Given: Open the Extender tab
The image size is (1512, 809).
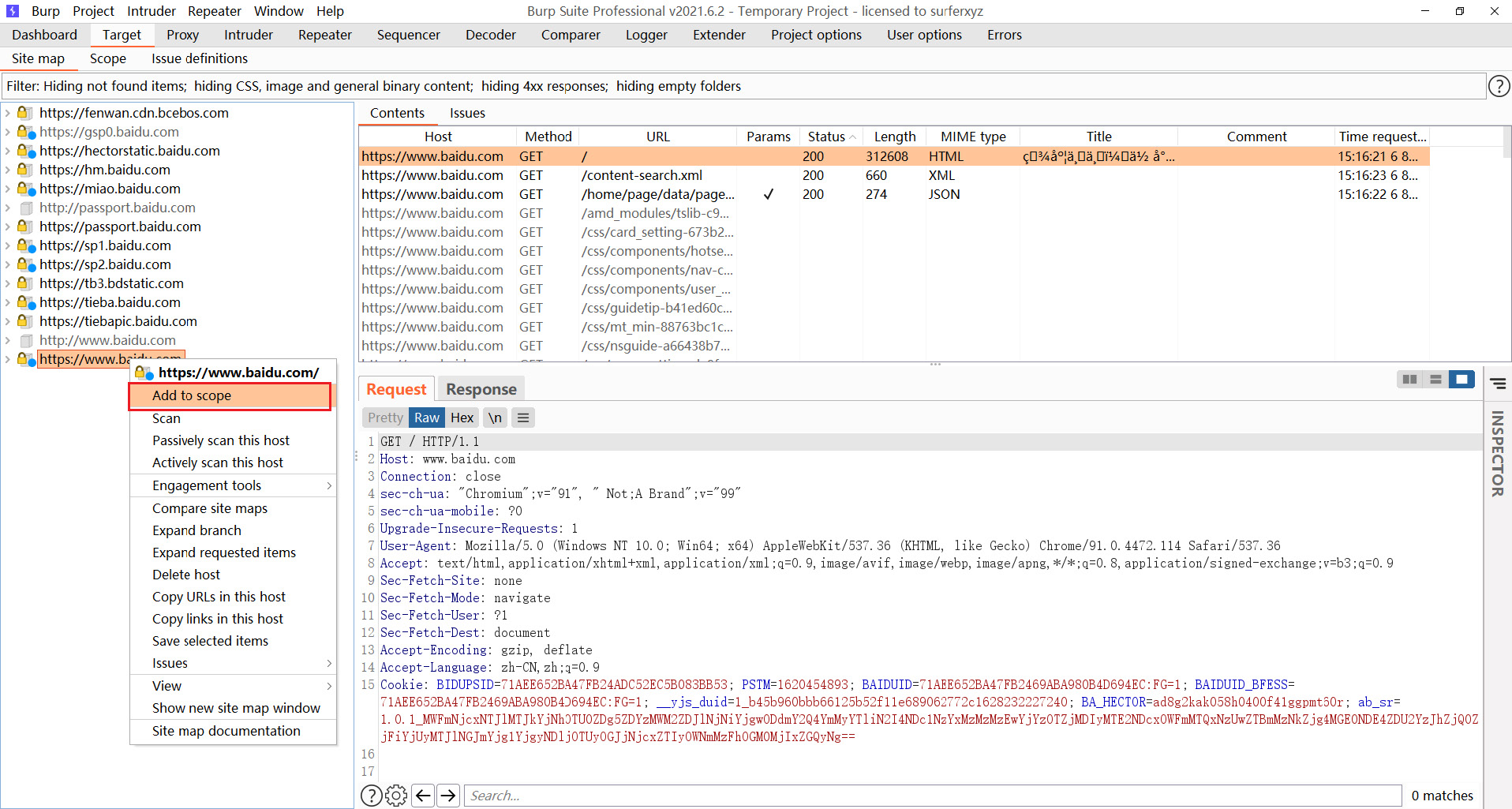Looking at the screenshot, I should point(719,35).
